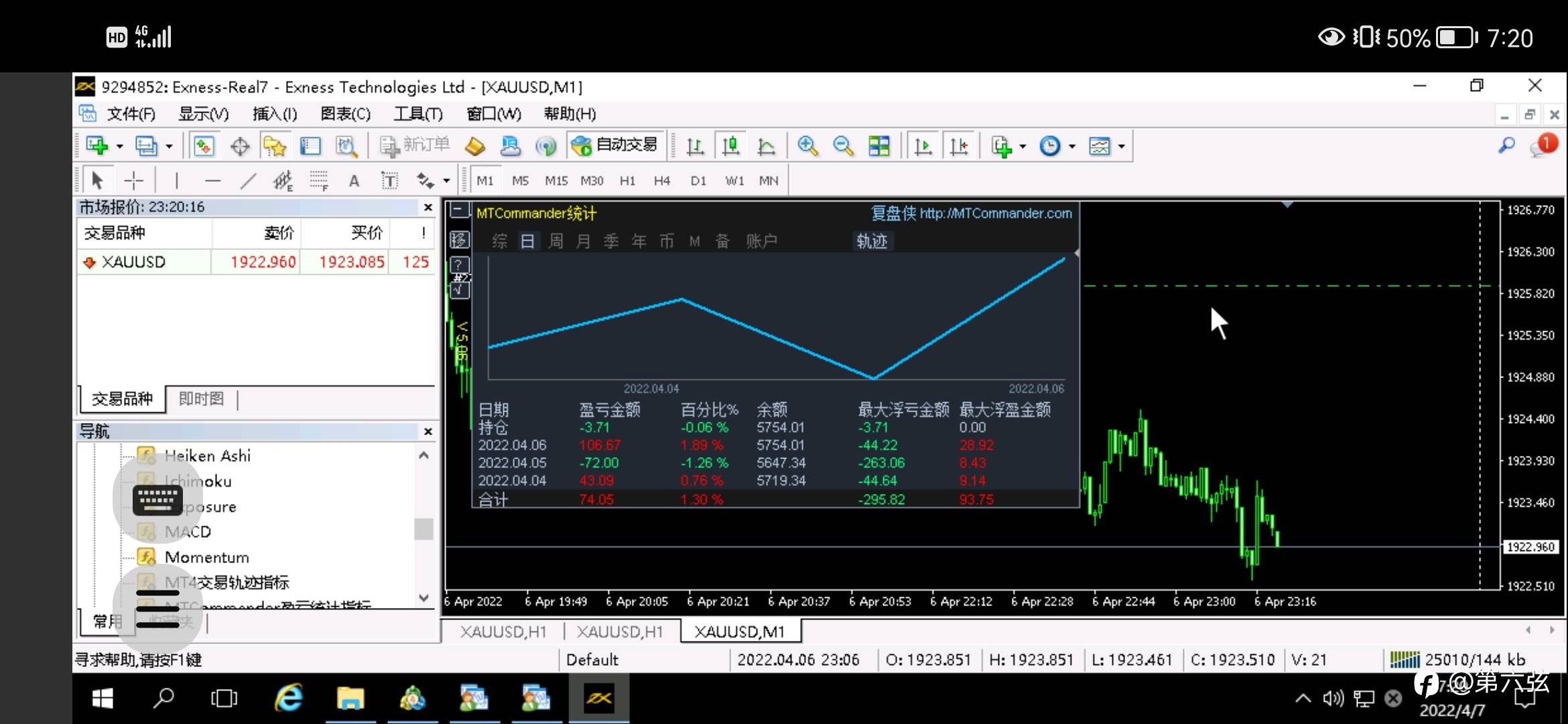Open the tile windows layout icon
1568x724 pixels.
[878, 145]
